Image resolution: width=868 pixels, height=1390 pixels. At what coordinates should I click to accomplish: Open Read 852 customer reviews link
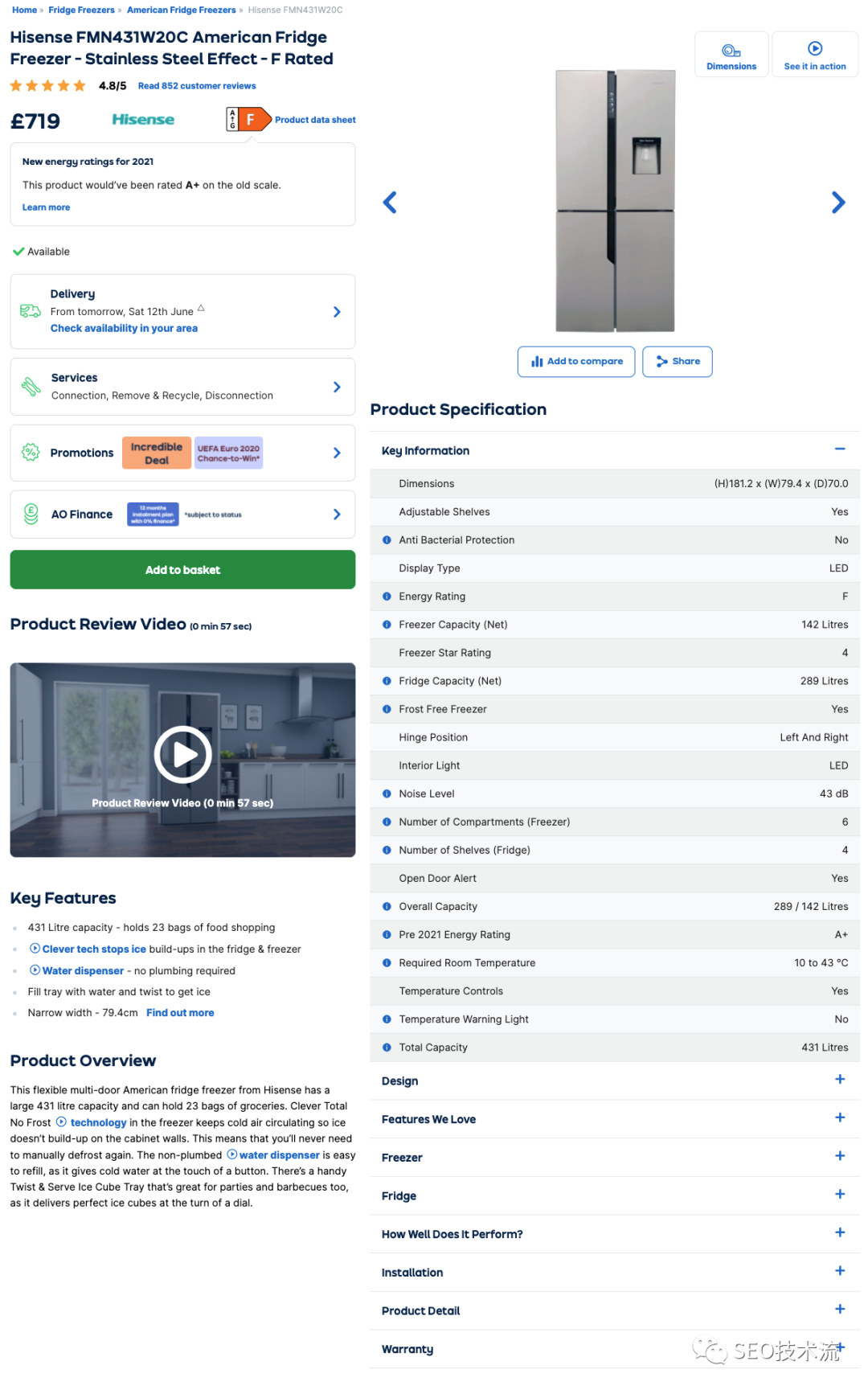(197, 86)
